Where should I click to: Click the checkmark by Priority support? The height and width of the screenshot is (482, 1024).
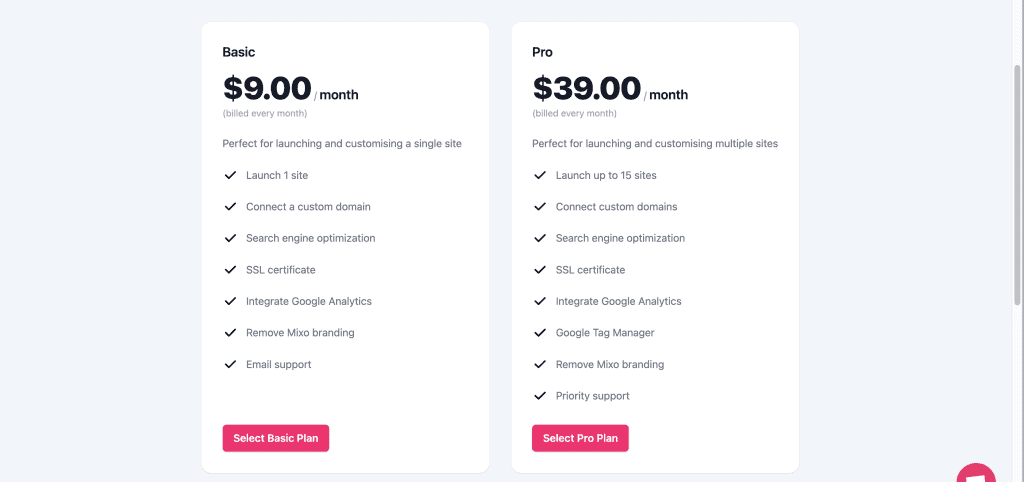point(540,396)
